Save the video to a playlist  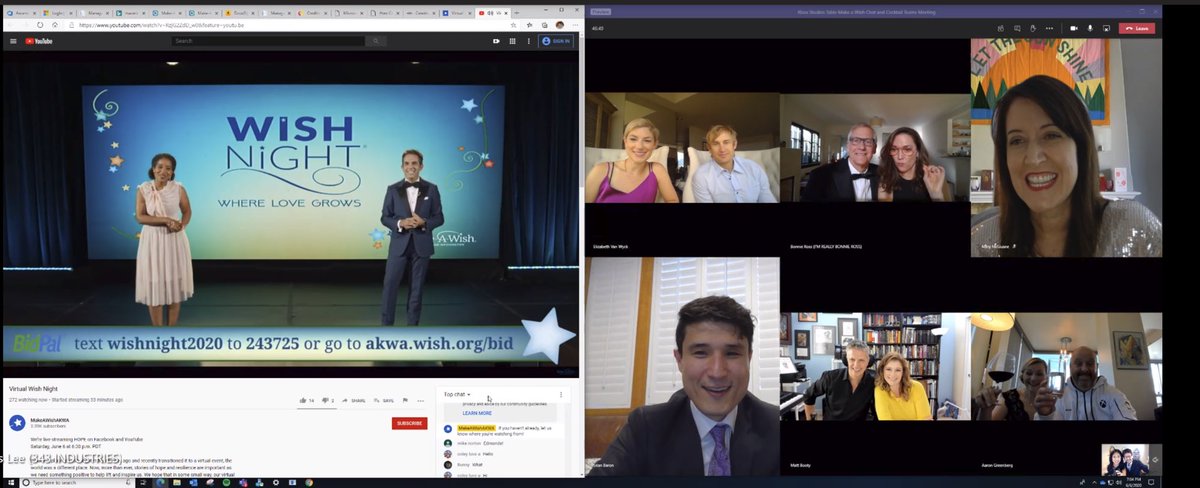pyautogui.click(x=384, y=400)
